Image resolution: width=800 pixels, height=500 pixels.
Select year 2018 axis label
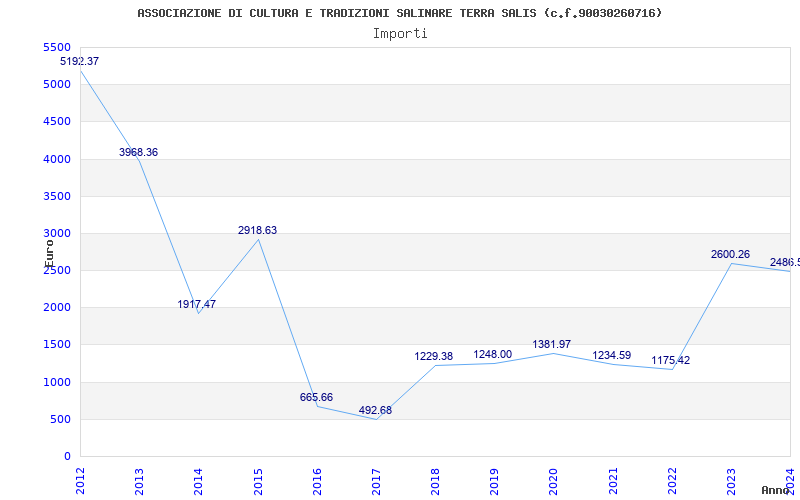(435, 481)
